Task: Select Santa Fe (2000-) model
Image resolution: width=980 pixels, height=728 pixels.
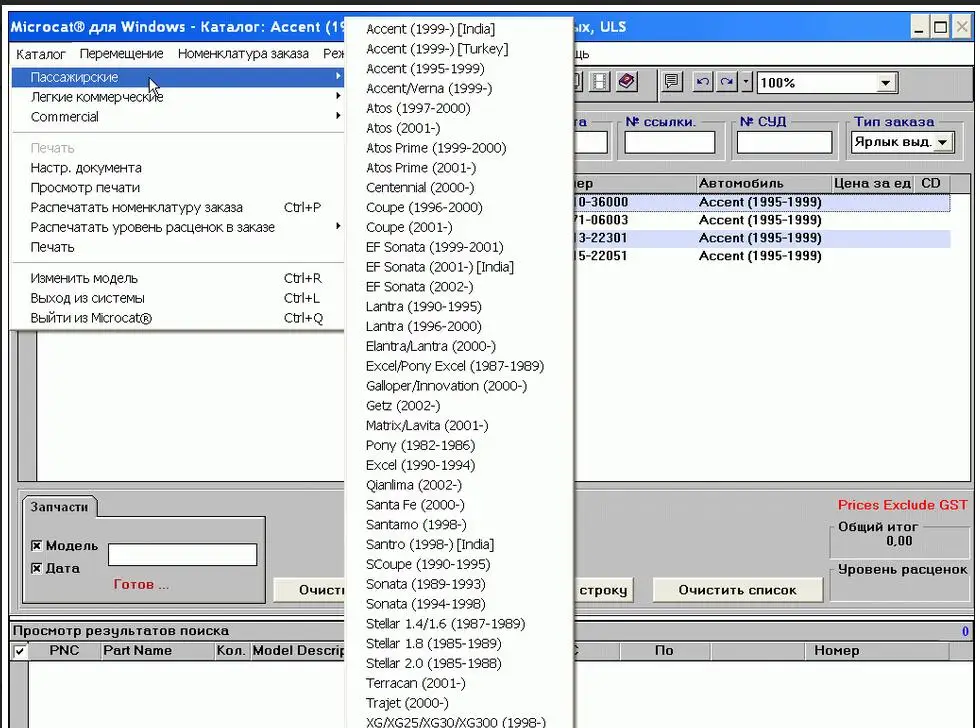Action: 459,504
